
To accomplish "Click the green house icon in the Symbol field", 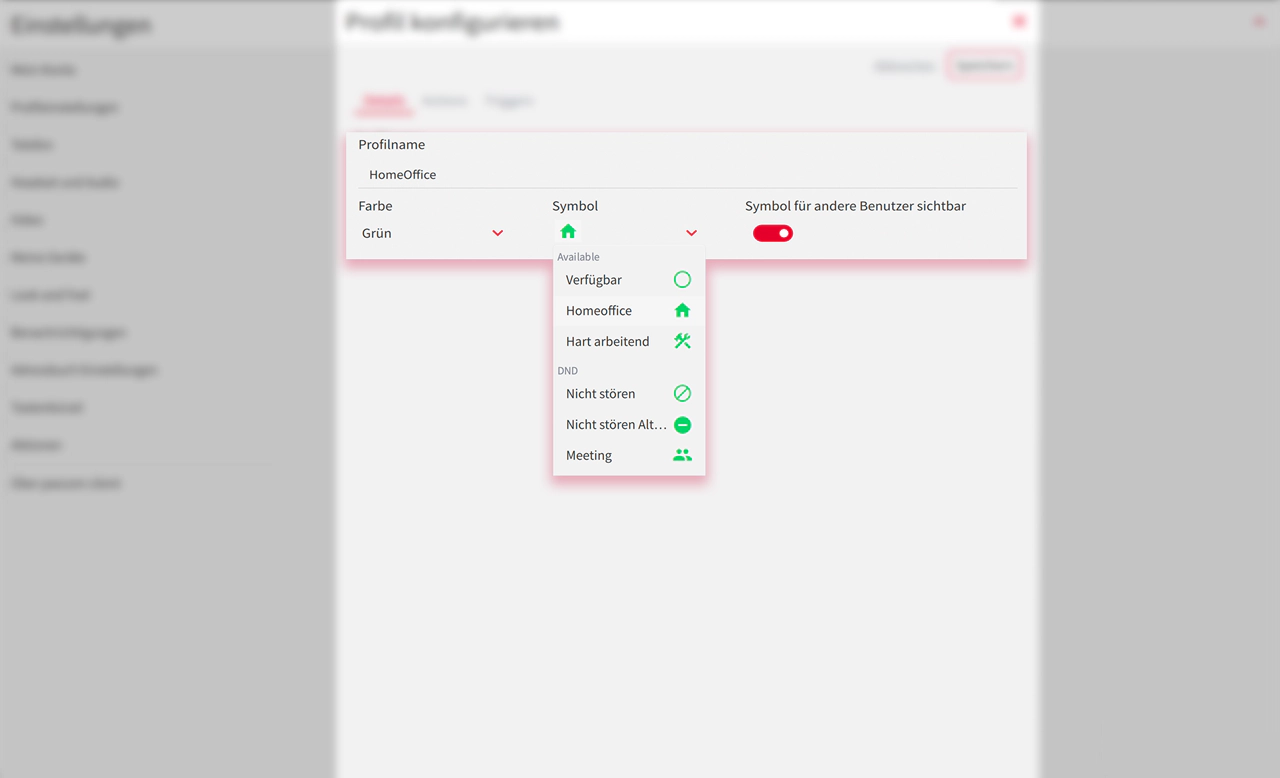I will [x=568, y=231].
